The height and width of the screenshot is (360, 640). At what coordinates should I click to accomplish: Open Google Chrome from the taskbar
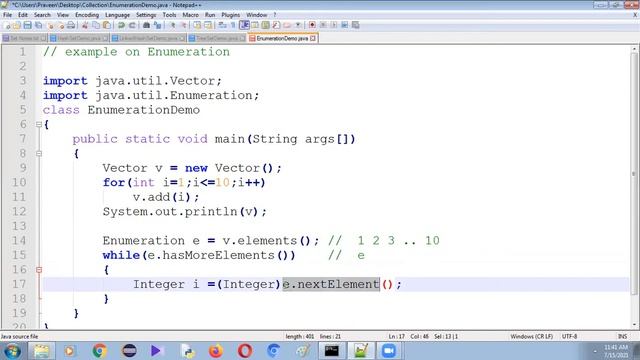pos(99,351)
